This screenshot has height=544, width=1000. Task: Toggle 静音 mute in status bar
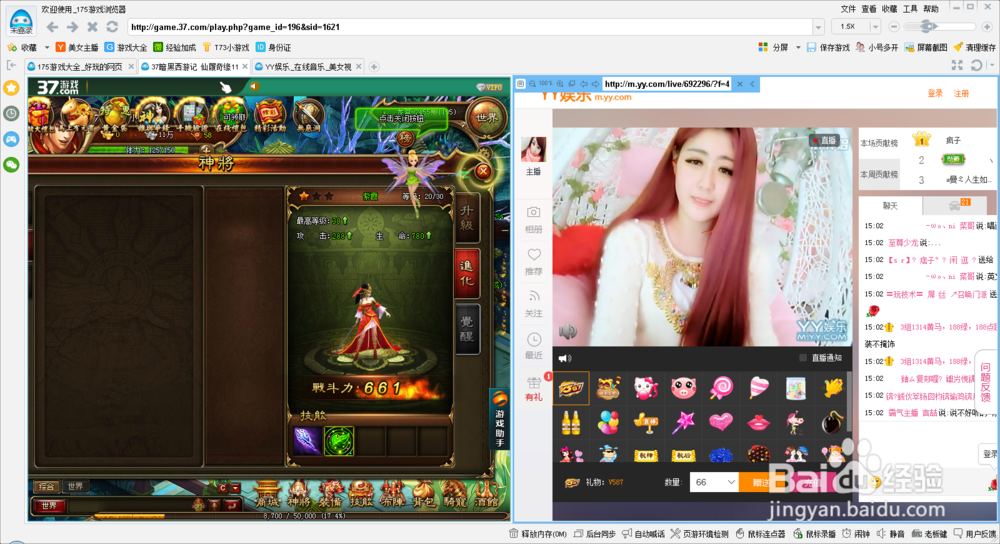pyautogui.click(x=891, y=534)
